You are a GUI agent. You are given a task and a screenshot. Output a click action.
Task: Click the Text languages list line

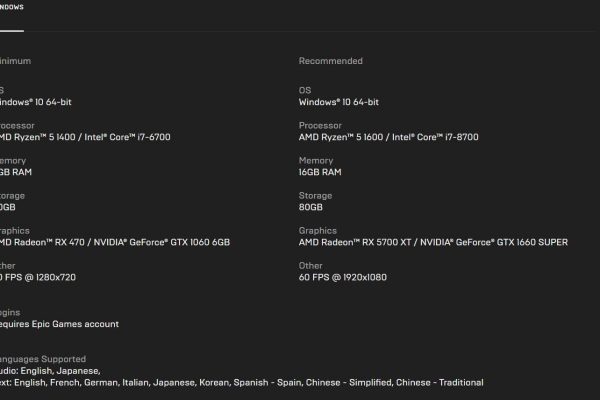point(241,383)
